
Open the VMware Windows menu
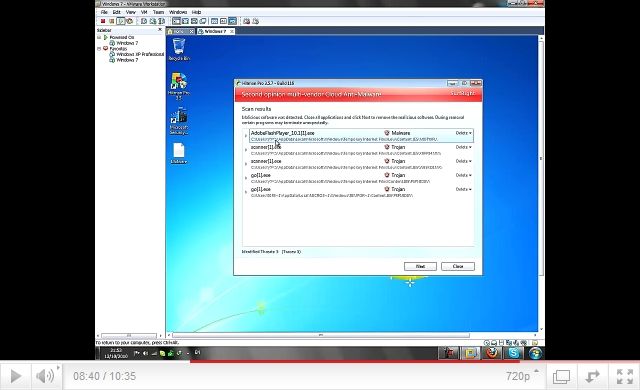pos(178,12)
